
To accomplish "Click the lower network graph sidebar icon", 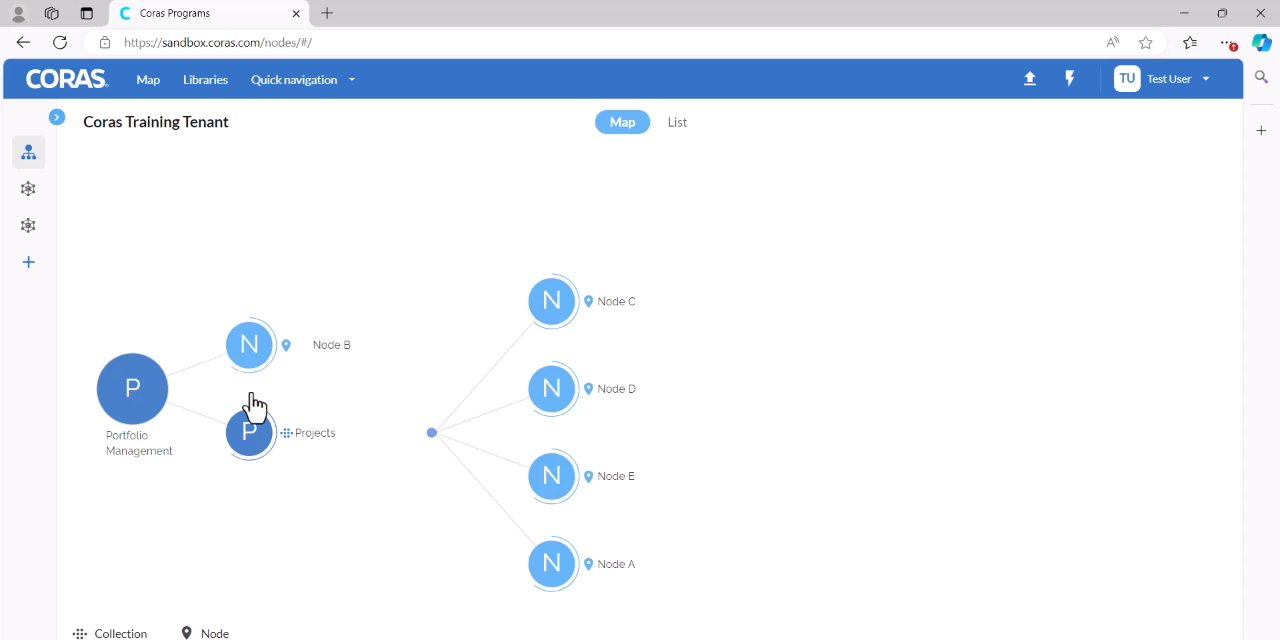I will point(29,226).
